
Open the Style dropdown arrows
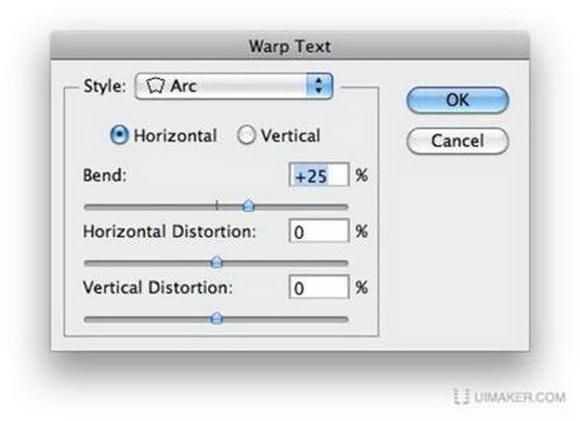pos(320,86)
